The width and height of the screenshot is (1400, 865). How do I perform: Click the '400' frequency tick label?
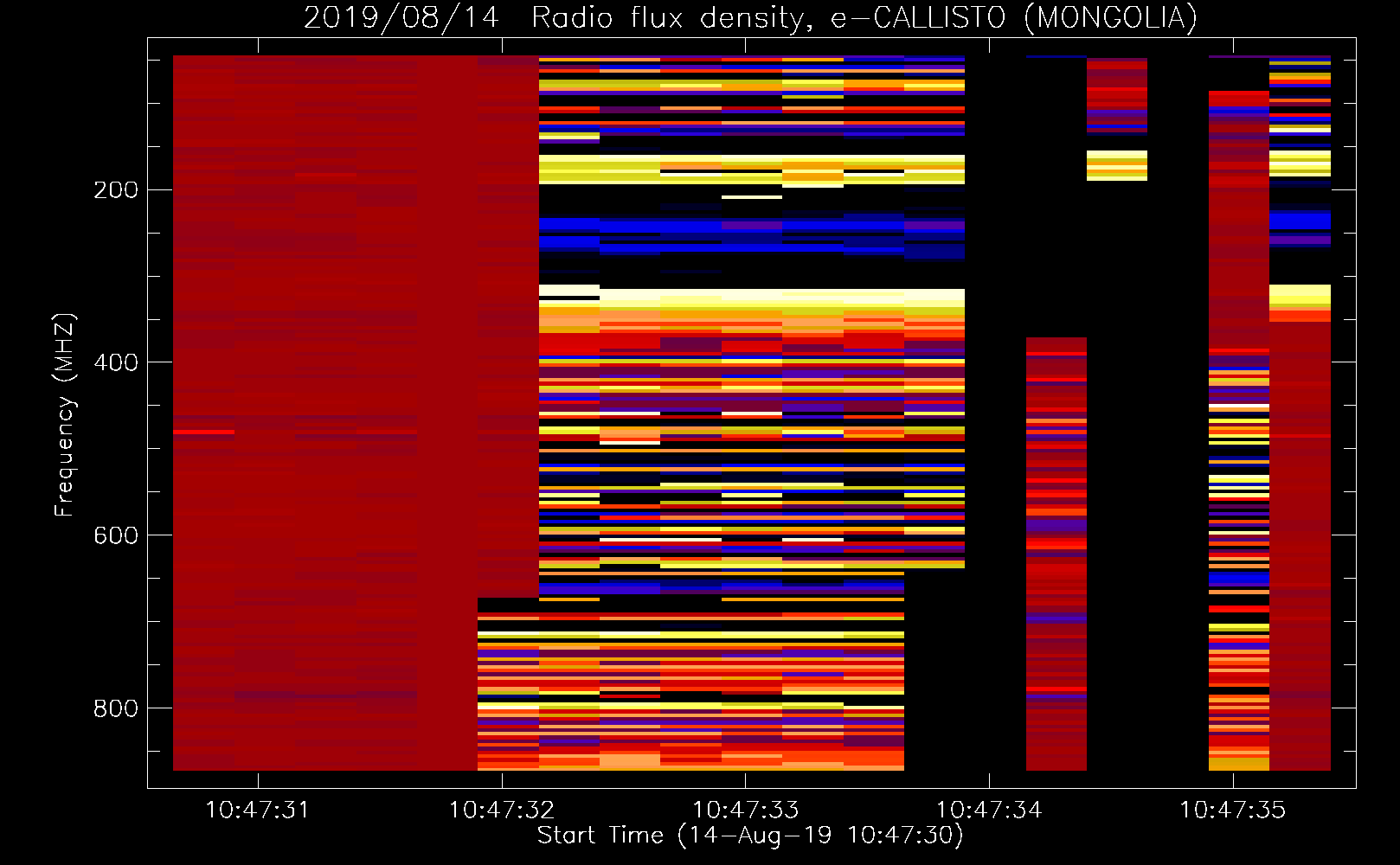click(x=116, y=362)
